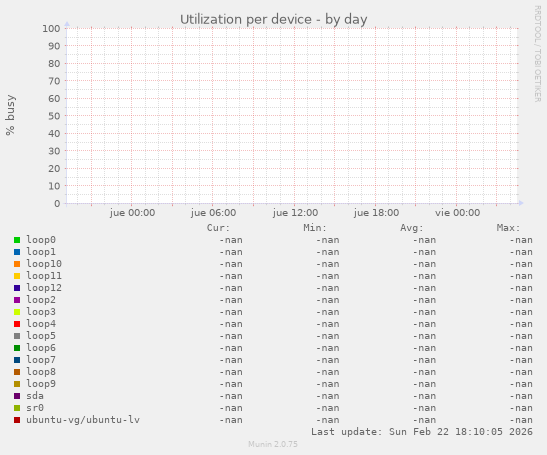
Task: Select the loop3 legend label
Action: point(41,312)
